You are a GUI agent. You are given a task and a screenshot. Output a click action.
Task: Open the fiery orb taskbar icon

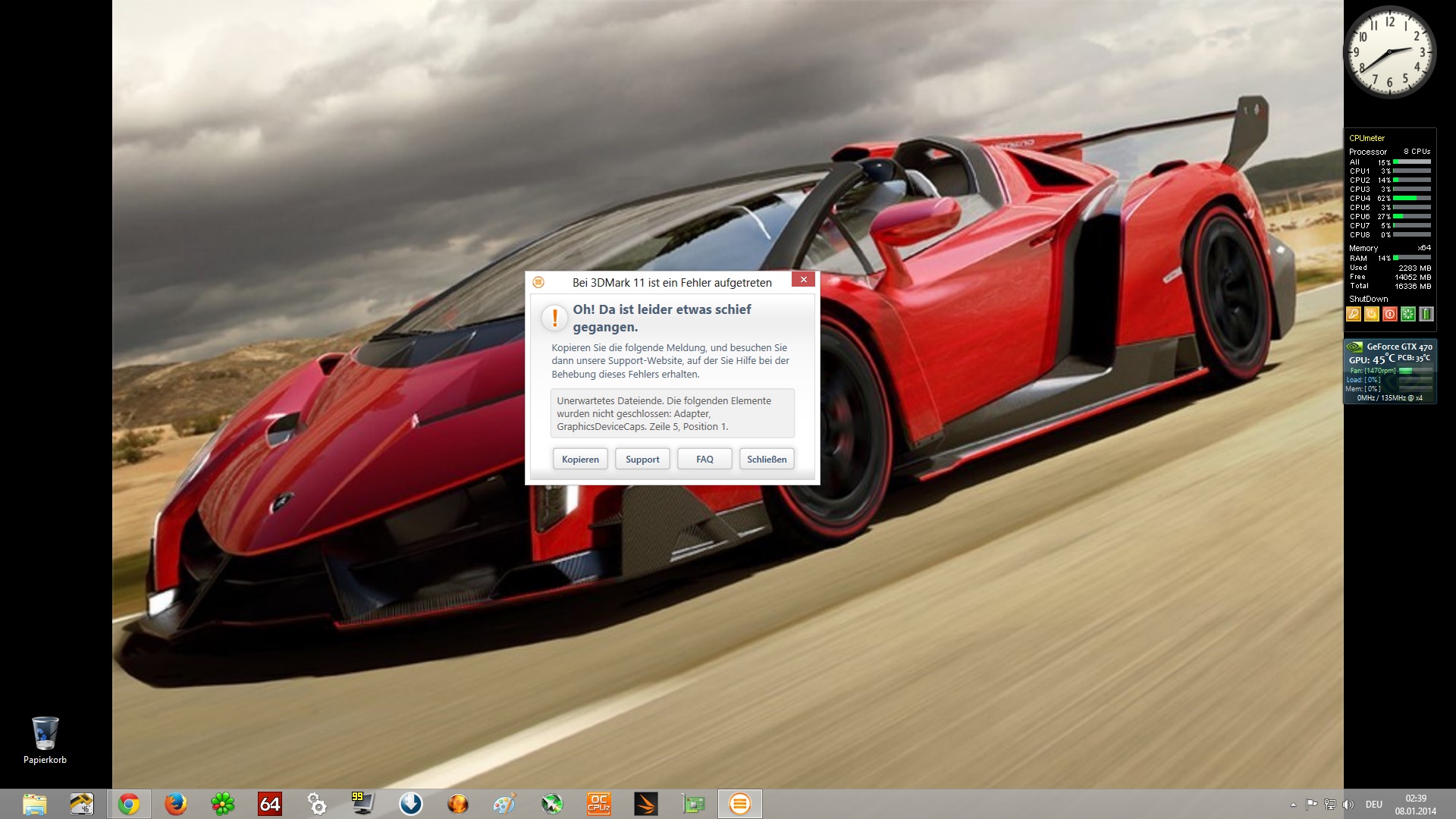click(x=457, y=804)
